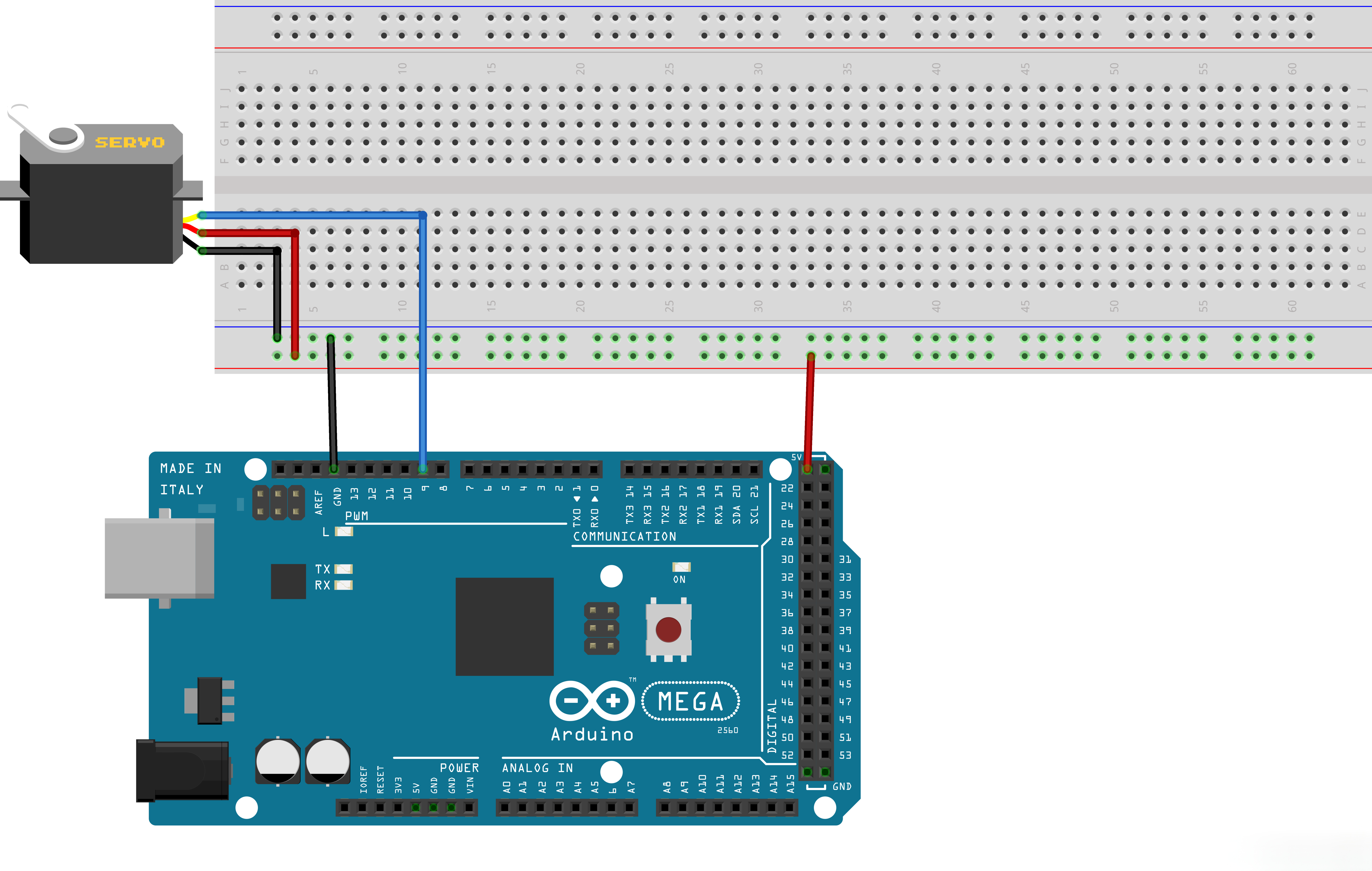Select the ICSP header next to reset button

(602, 628)
